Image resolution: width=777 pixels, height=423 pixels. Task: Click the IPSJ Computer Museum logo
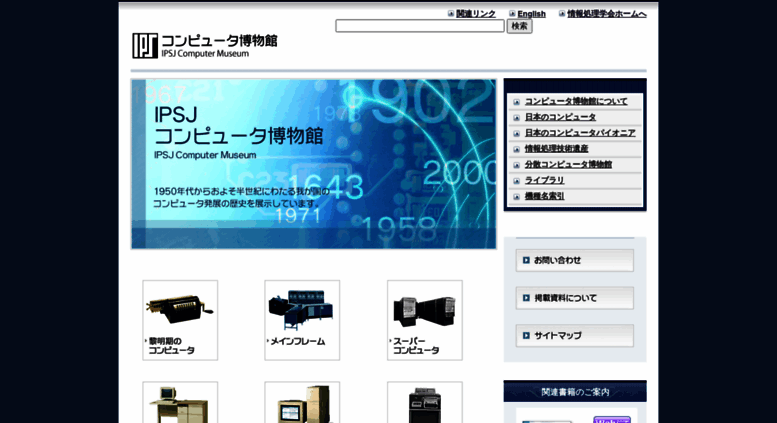(x=205, y=46)
